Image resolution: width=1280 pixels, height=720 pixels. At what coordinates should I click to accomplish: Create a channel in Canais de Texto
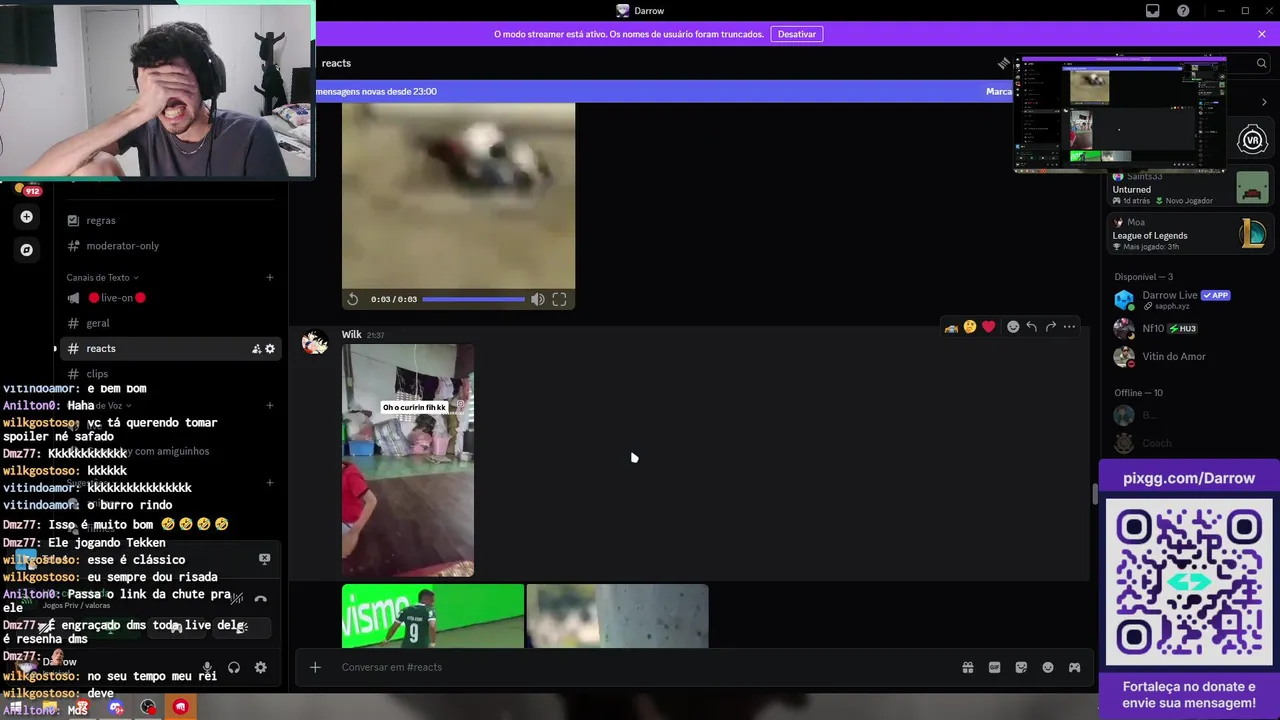click(269, 277)
